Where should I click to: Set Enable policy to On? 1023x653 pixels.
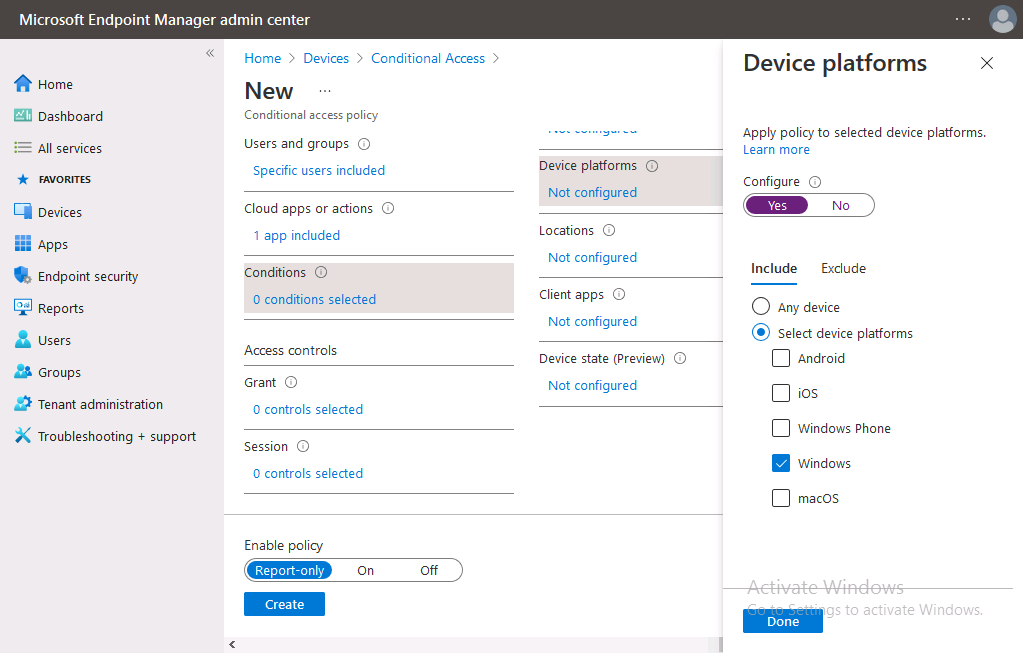coord(365,570)
